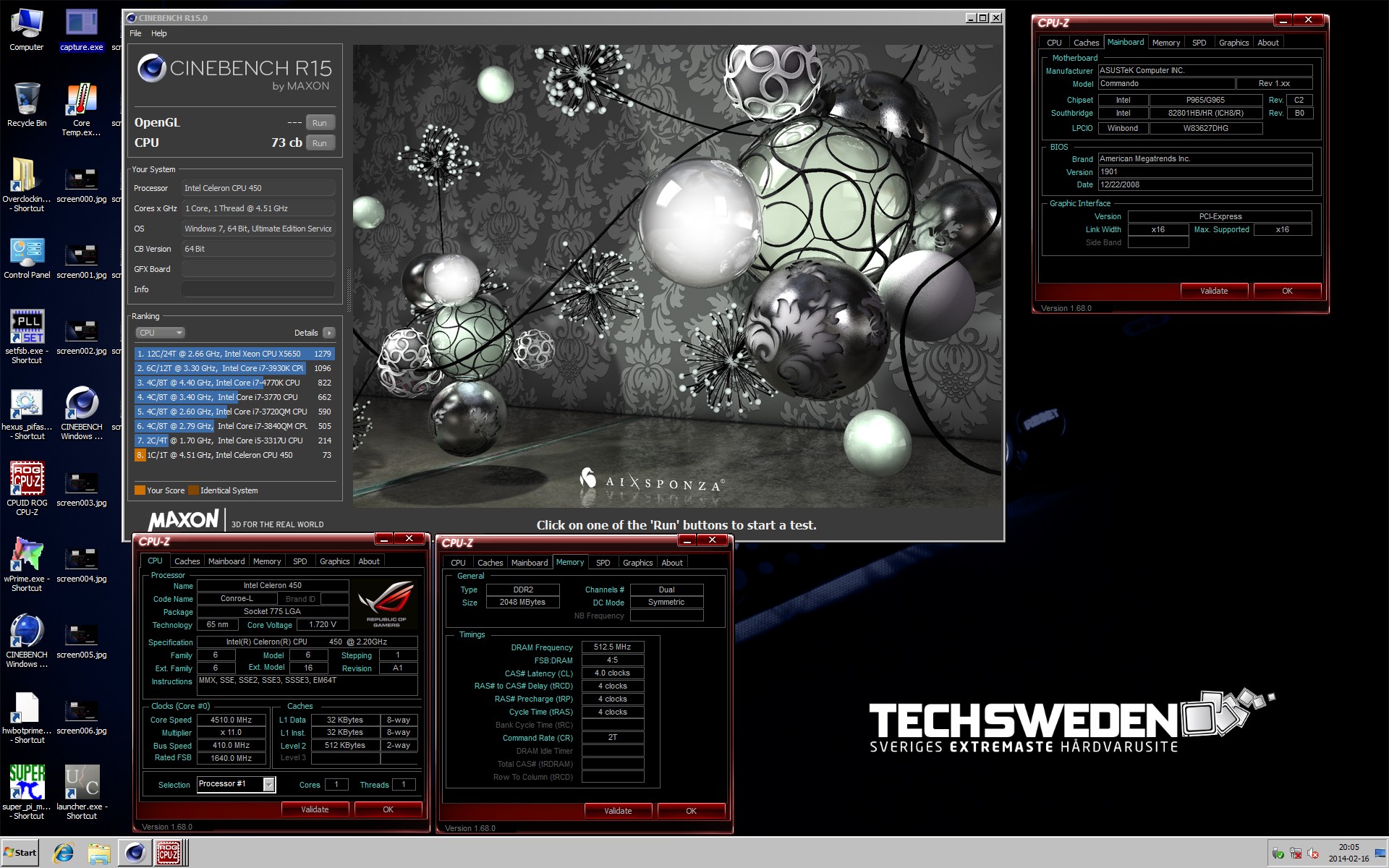Click the i7-3930K ranking row
The image size is (1389, 868).
tap(234, 368)
